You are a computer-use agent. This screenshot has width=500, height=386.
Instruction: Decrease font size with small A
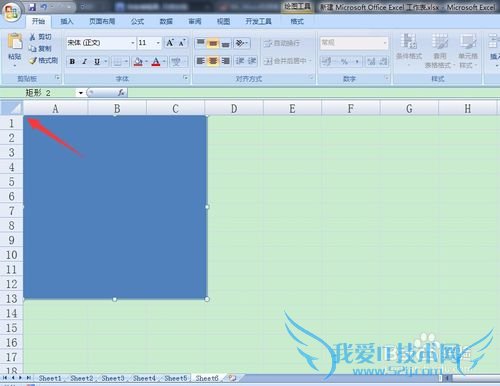pos(182,43)
